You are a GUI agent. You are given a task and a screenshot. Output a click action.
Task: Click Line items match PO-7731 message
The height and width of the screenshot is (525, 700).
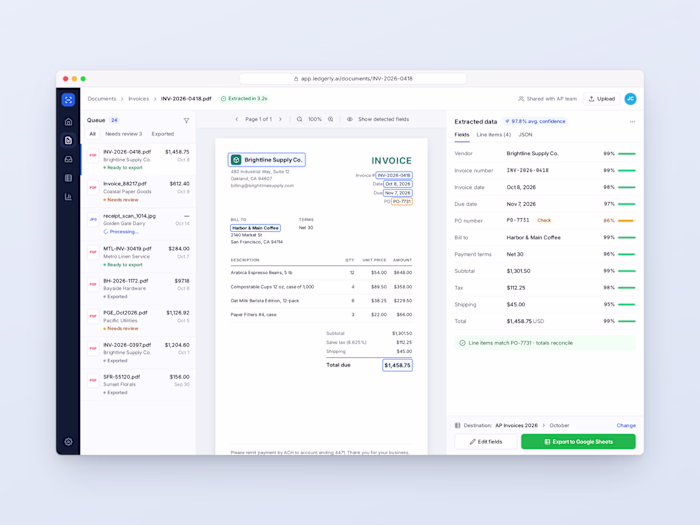tap(545, 343)
